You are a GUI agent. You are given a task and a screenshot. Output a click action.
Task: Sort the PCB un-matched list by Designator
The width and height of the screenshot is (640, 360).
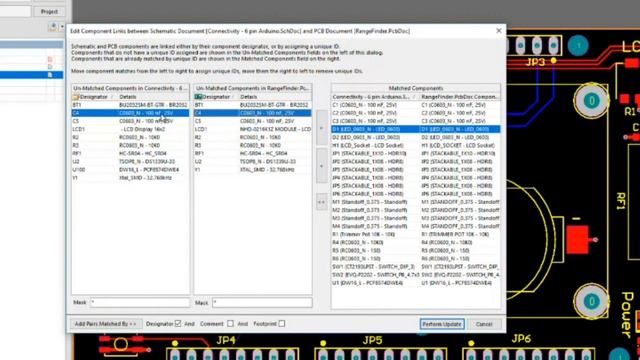point(216,97)
